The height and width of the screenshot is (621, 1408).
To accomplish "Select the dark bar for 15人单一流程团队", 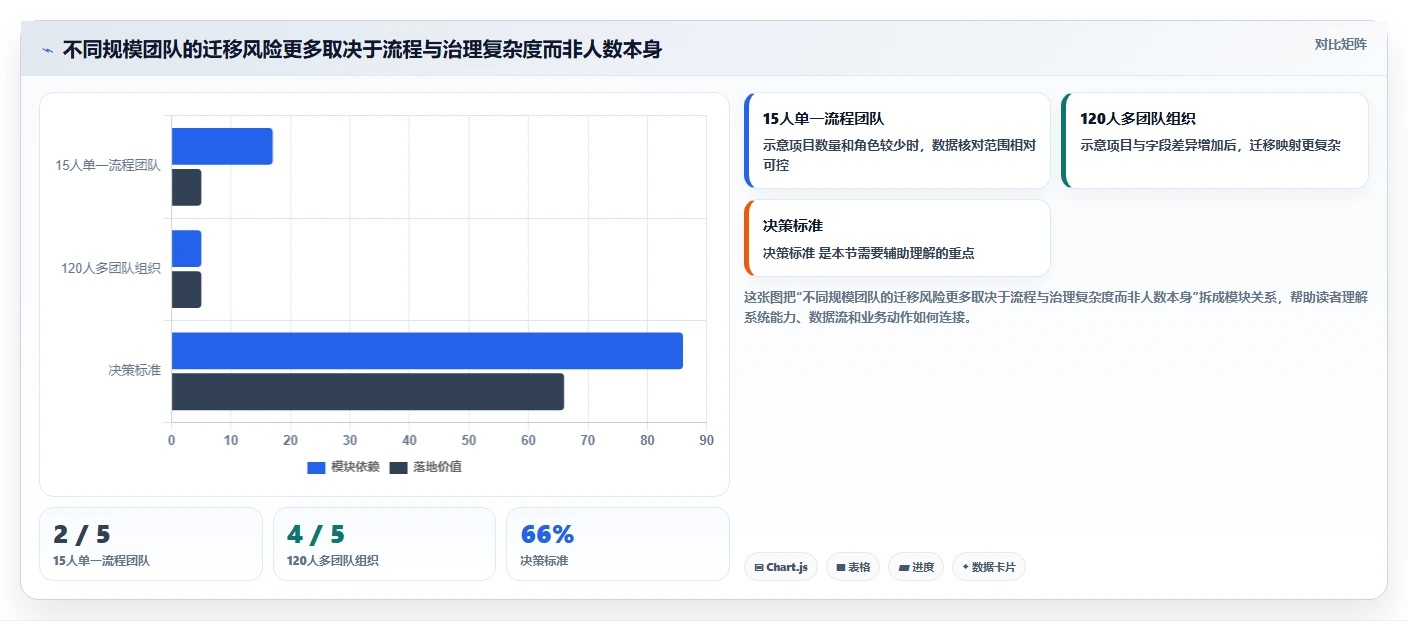I will (x=186, y=188).
